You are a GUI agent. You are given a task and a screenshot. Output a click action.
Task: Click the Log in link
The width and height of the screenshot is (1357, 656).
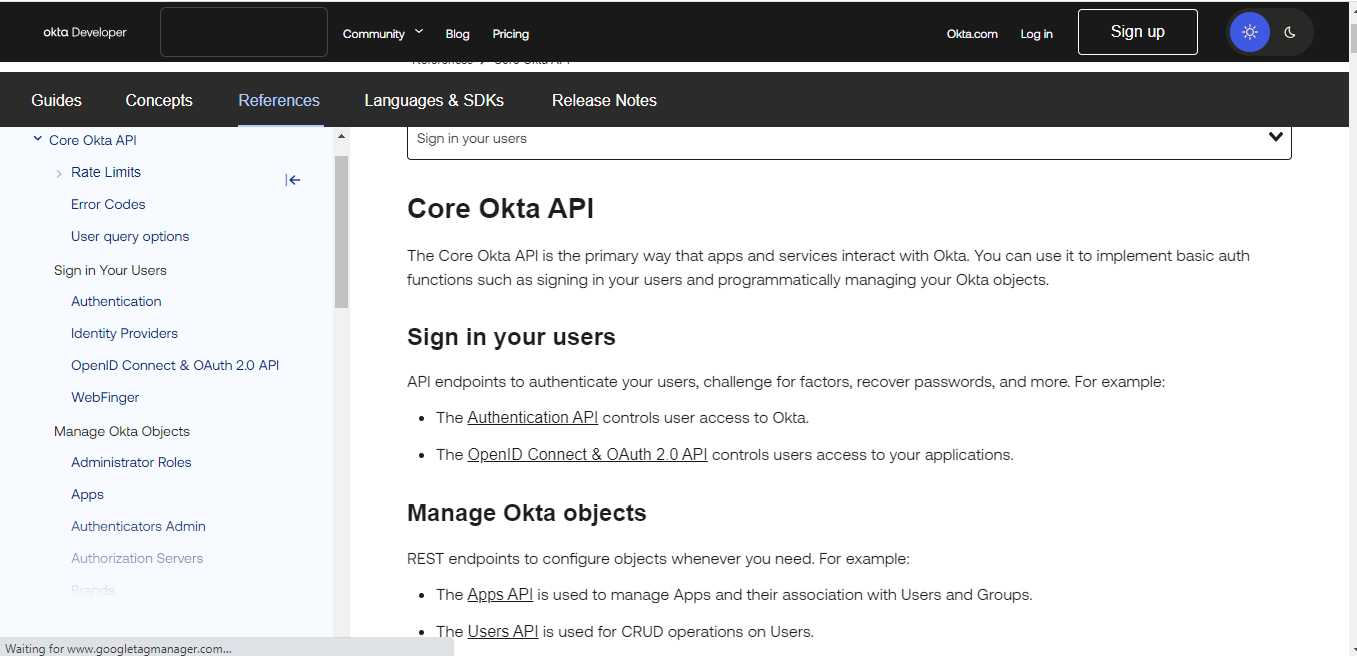point(1036,34)
